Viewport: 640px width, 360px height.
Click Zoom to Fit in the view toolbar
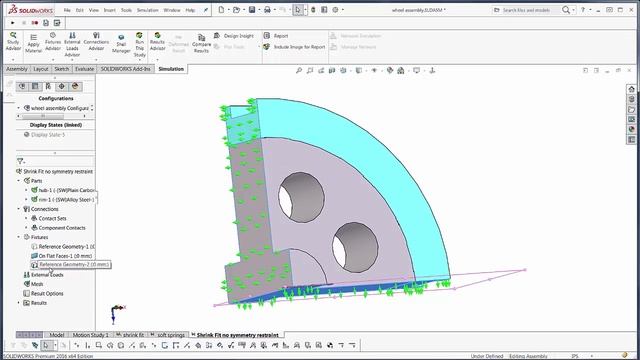click(299, 71)
